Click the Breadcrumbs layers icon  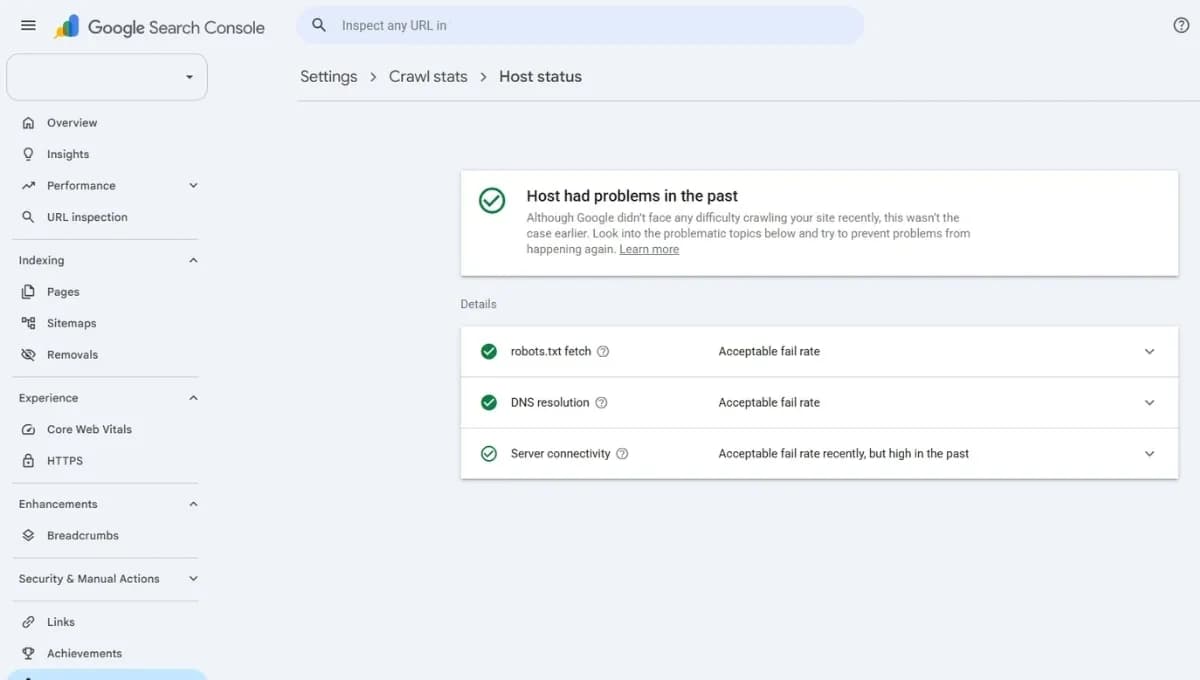(28, 536)
